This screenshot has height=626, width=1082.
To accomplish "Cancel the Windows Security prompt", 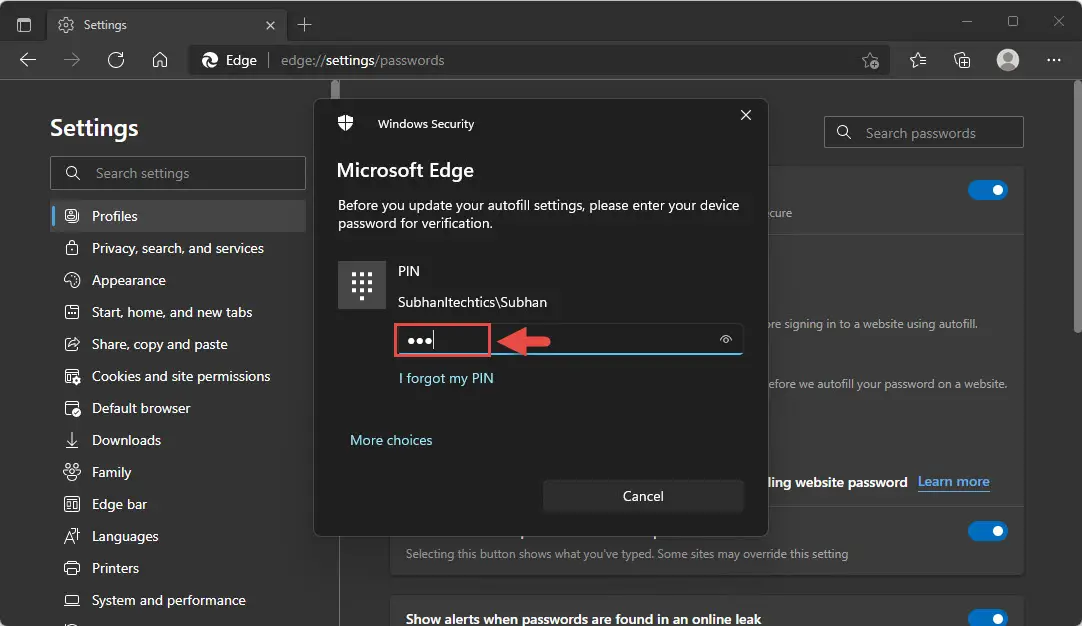I will [643, 496].
